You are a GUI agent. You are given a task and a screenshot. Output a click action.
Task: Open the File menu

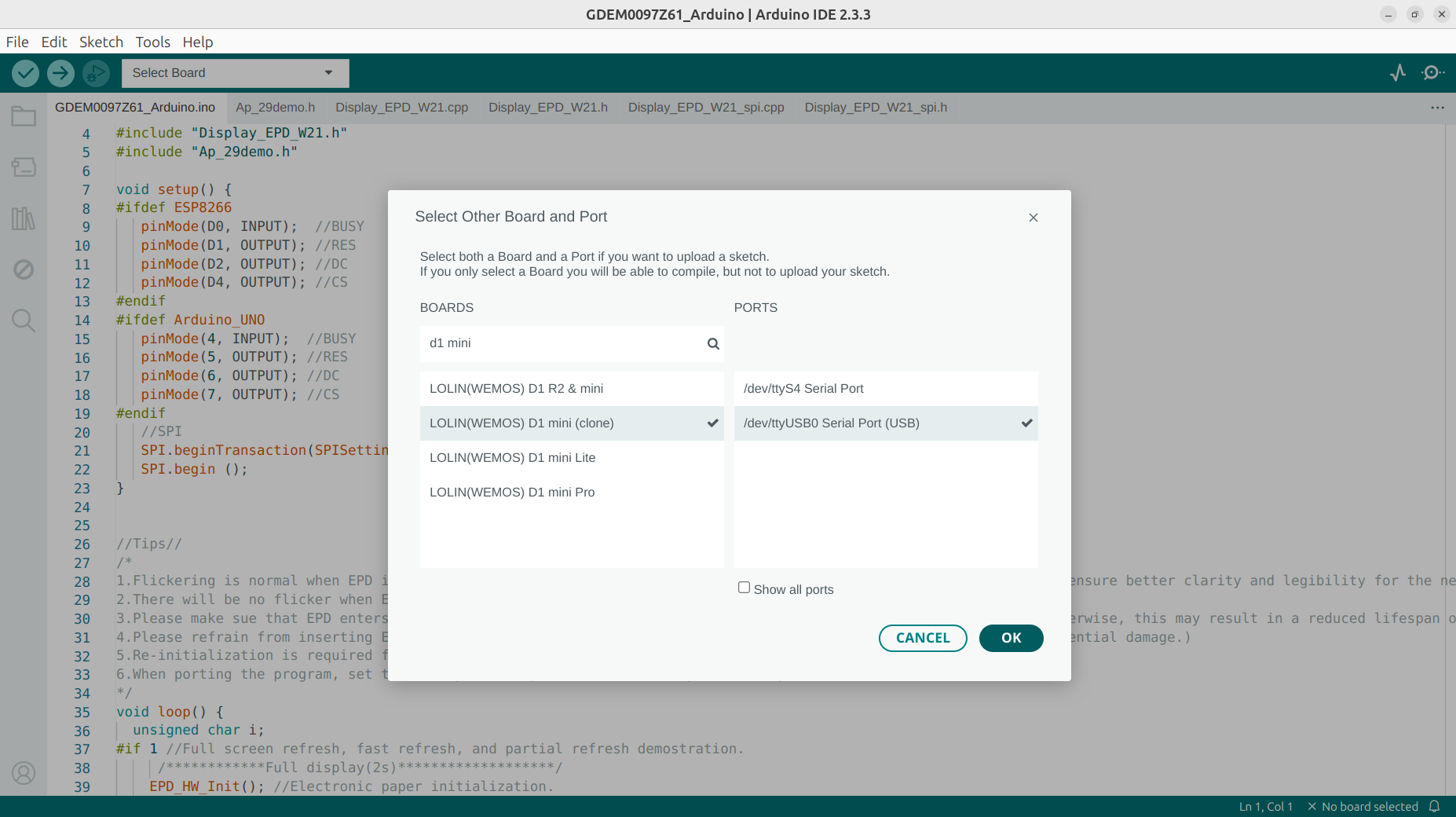point(17,42)
